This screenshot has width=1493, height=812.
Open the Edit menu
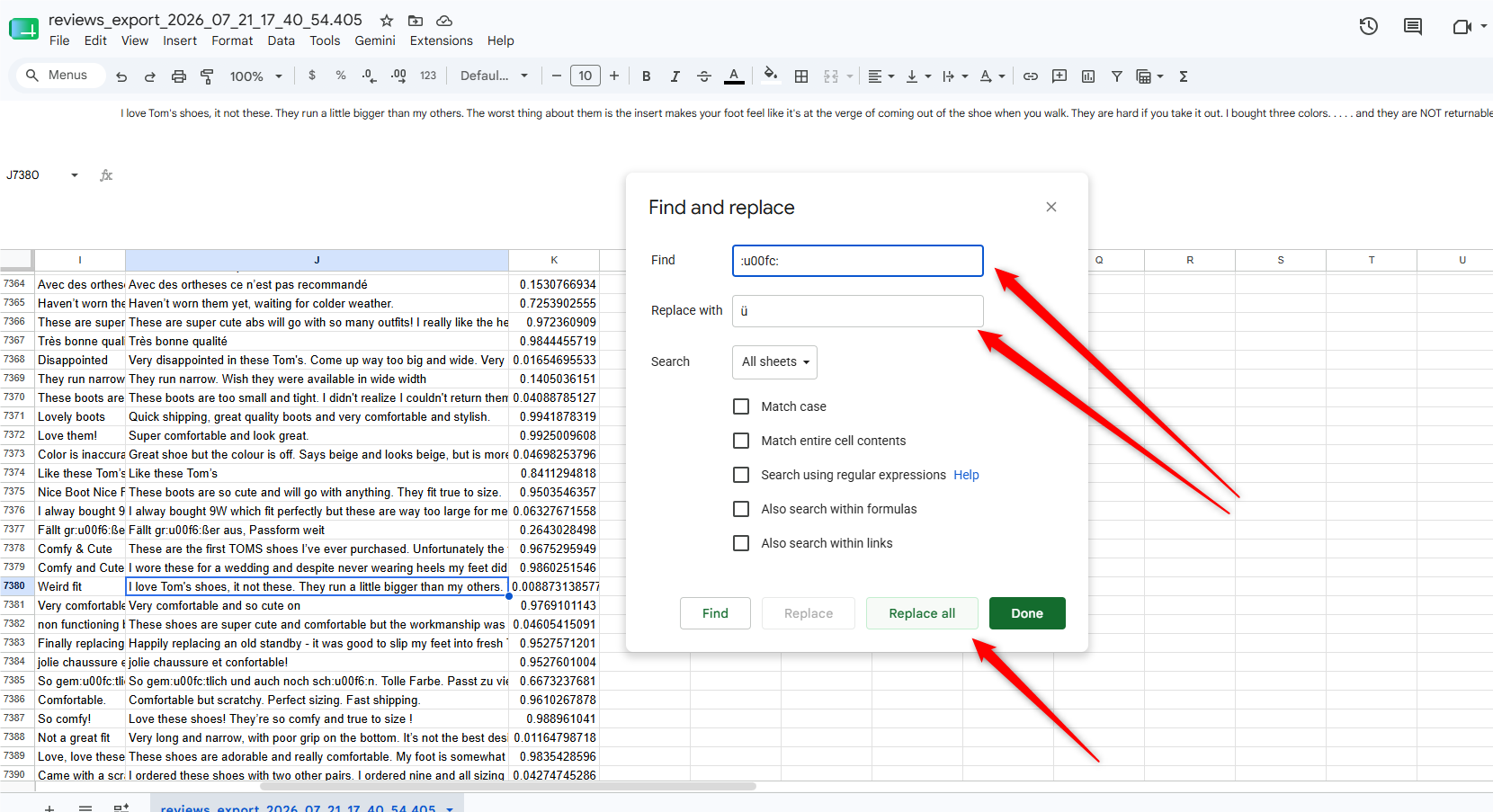point(95,40)
